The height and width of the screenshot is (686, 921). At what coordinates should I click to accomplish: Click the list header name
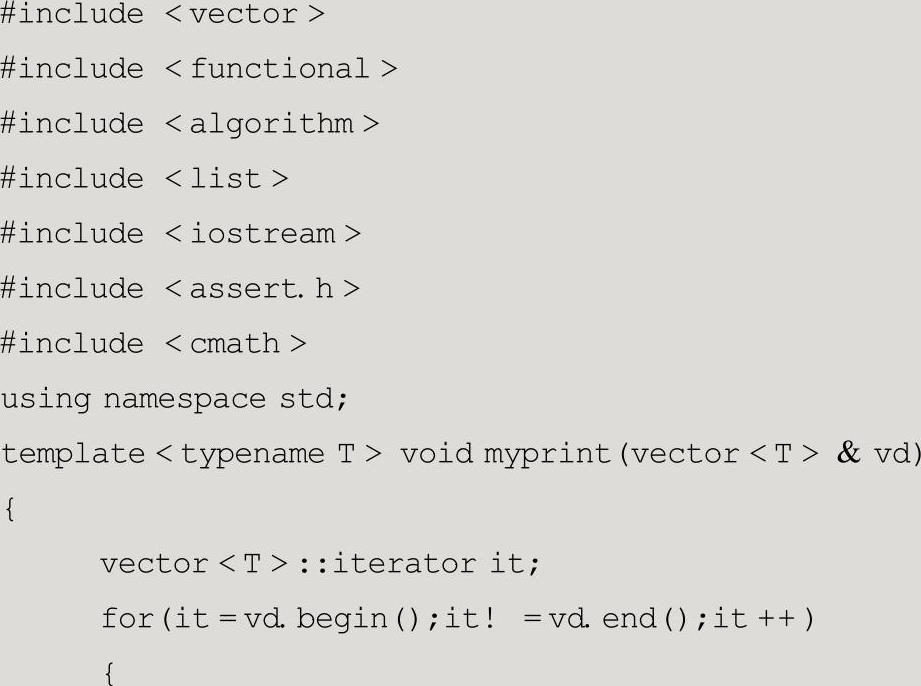(x=226, y=179)
